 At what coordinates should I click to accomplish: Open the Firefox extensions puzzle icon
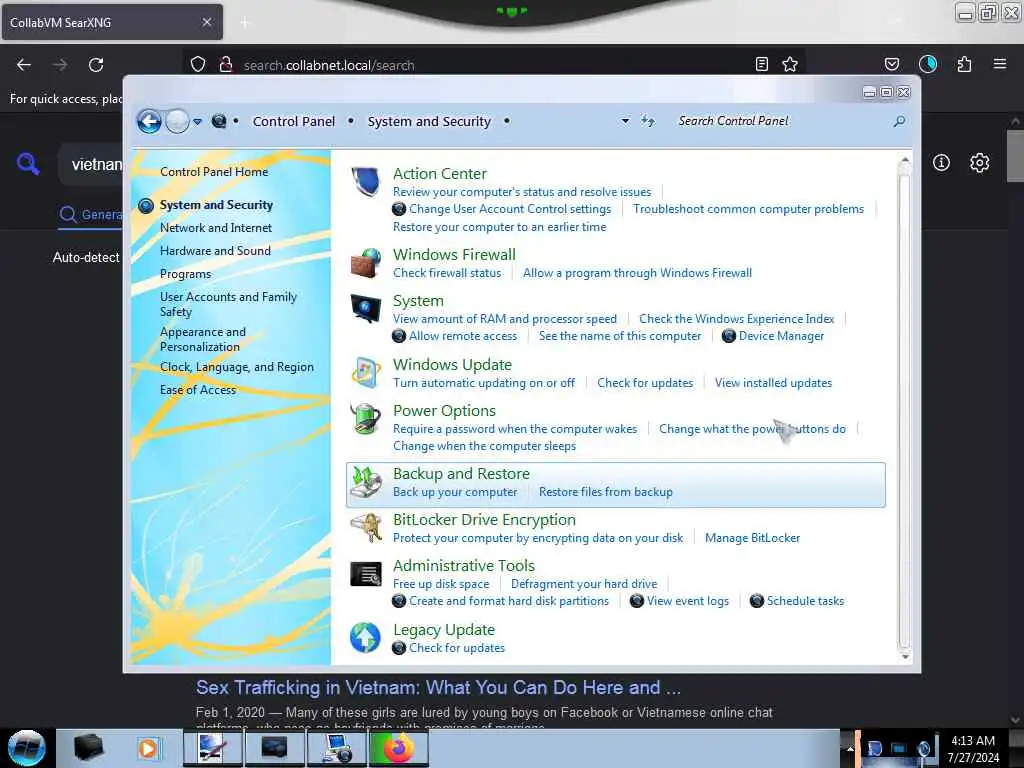(964, 64)
